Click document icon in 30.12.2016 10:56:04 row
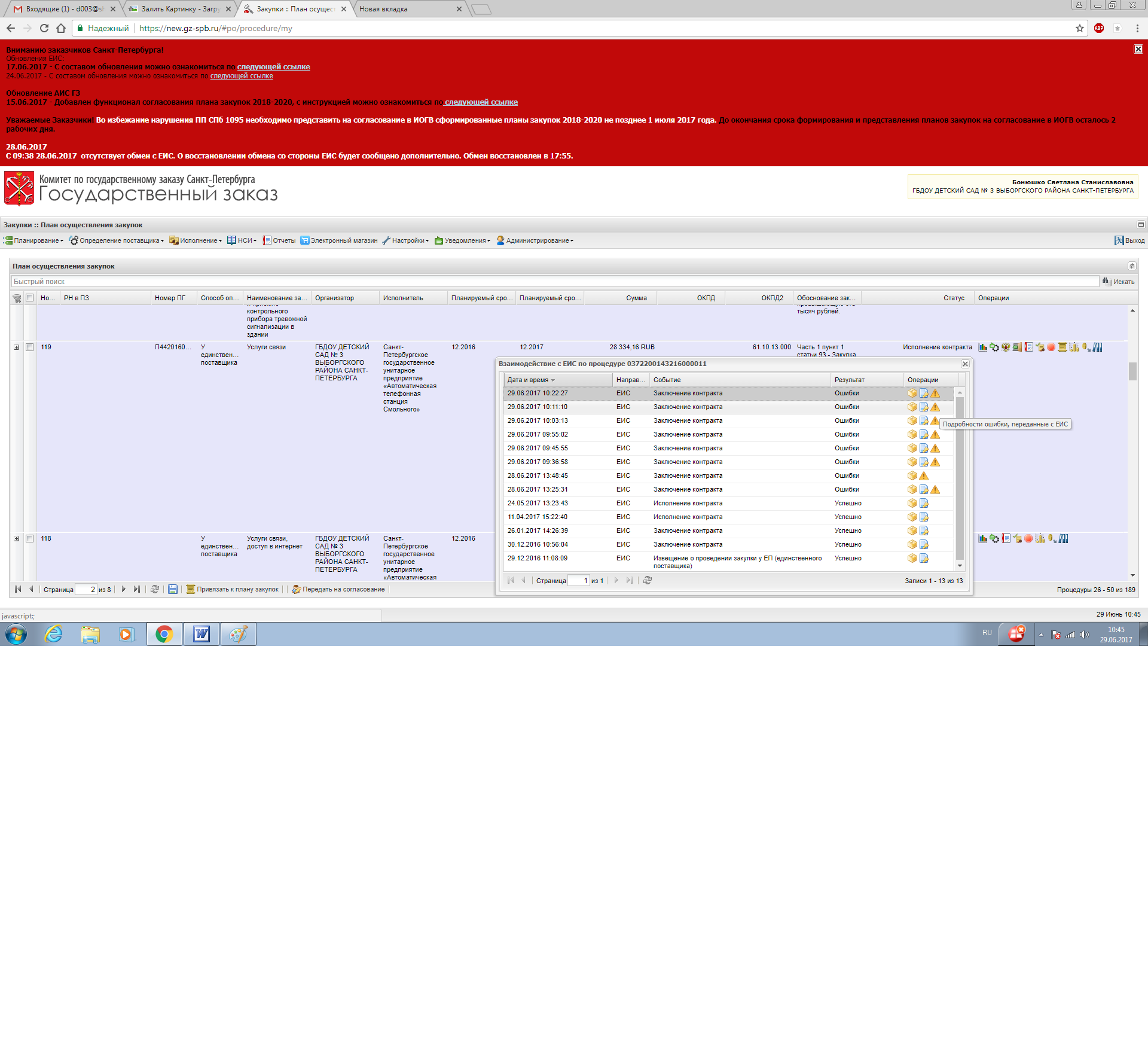This screenshot has height=1049, width=1148. tap(924, 545)
